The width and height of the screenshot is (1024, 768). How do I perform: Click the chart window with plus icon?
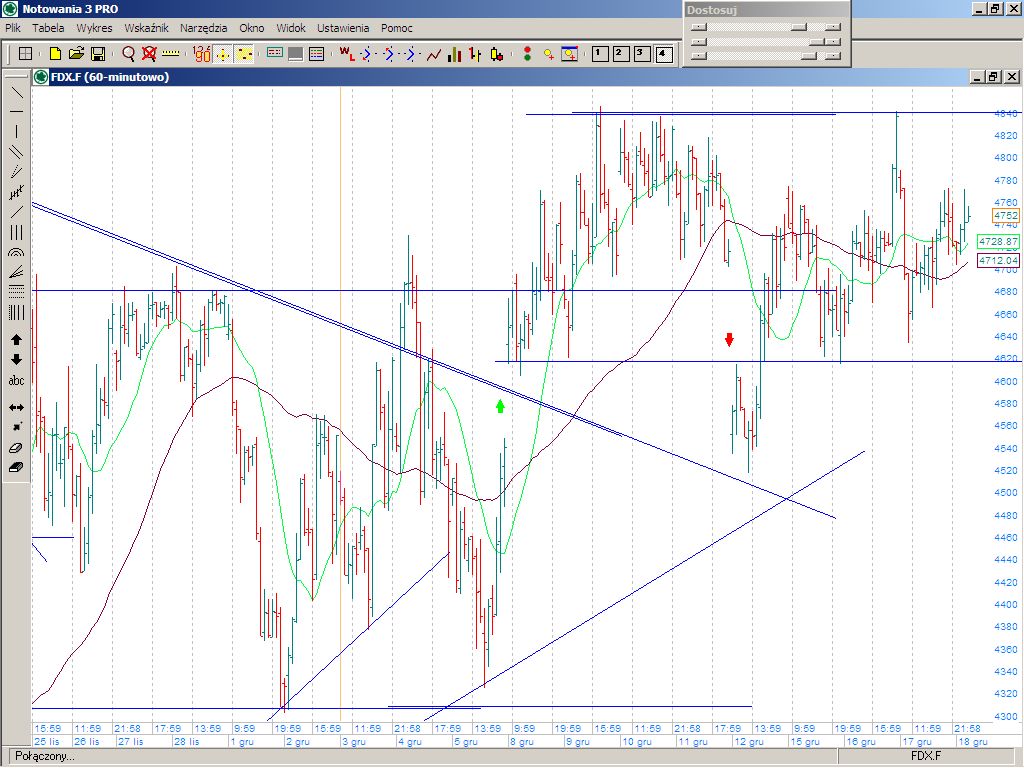click(569, 54)
